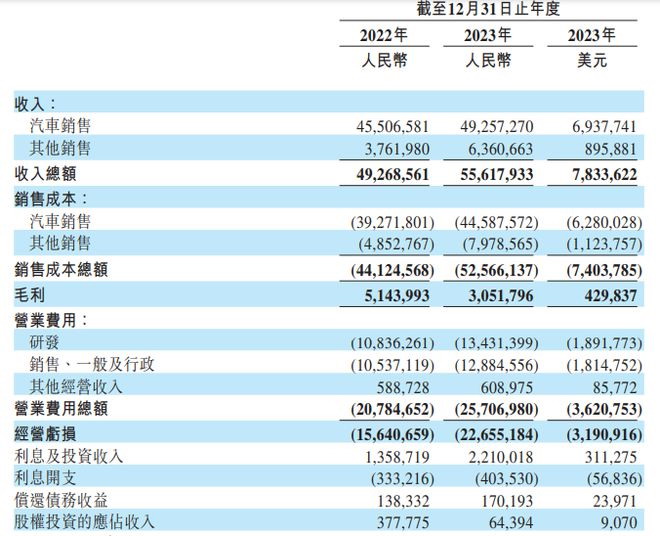Click the 毛利 row label
The image size is (660, 536).
[28, 297]
